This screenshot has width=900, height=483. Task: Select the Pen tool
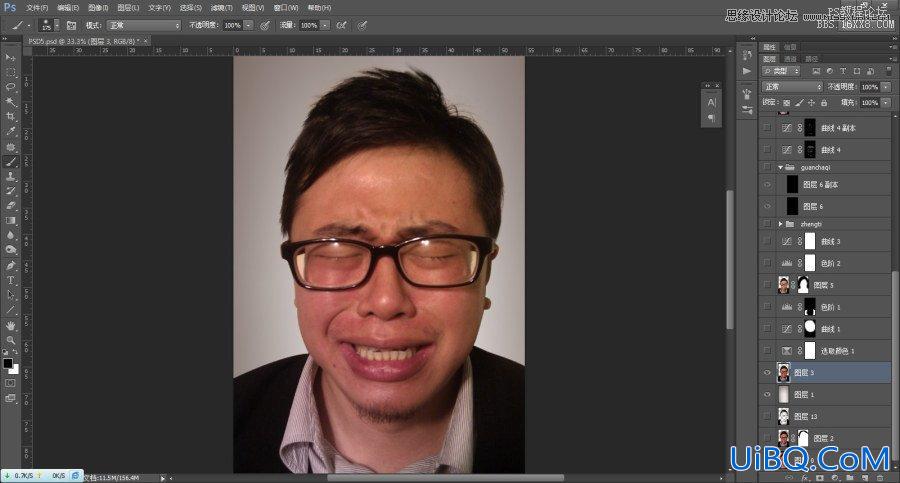(10, 265)
